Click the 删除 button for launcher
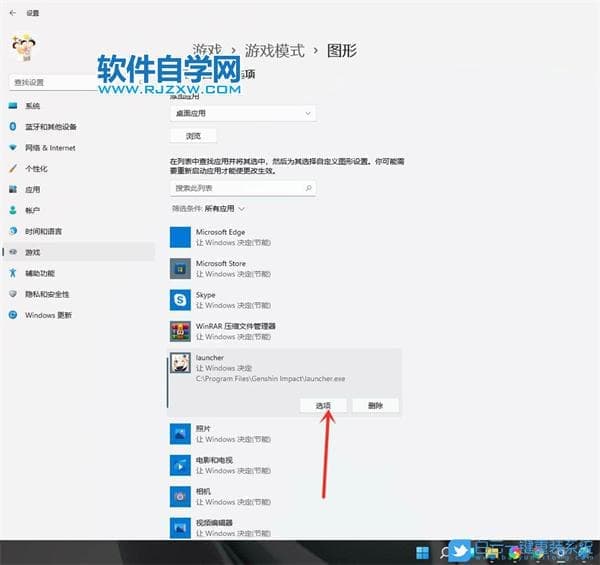The image size is (600, 565). pyautogui.click(x=375, y=405)
